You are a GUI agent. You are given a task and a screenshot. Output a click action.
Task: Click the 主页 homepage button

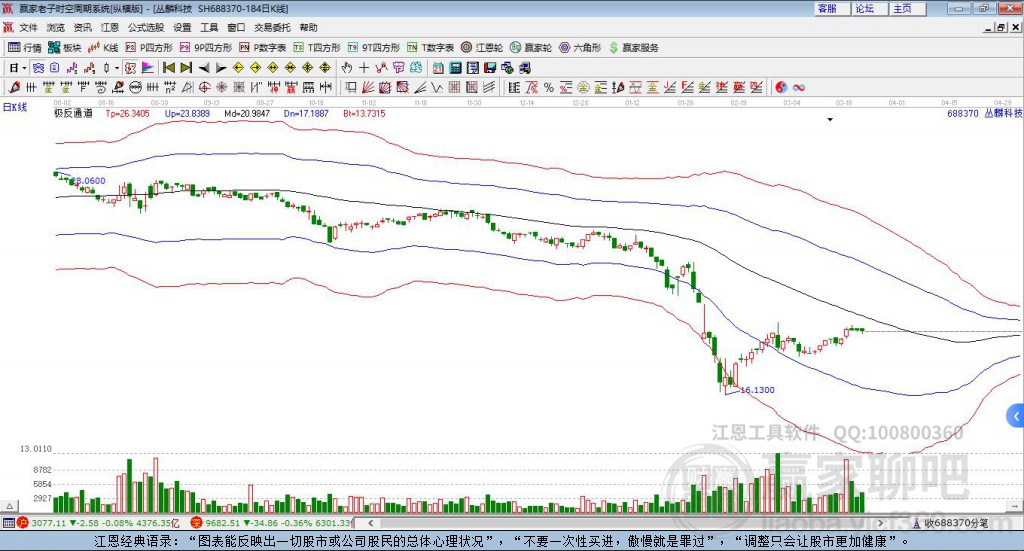(908, 8)
